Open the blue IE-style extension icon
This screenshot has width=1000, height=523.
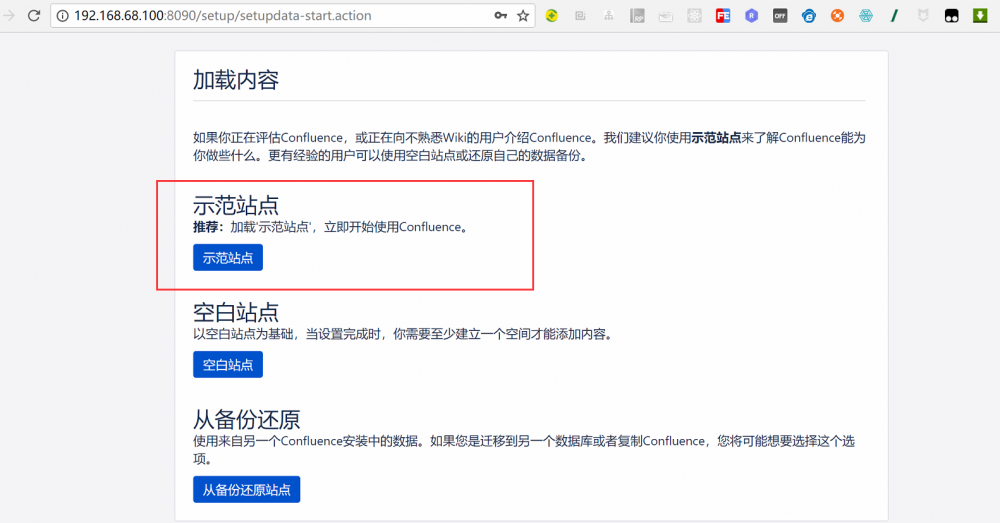point(809,16)
